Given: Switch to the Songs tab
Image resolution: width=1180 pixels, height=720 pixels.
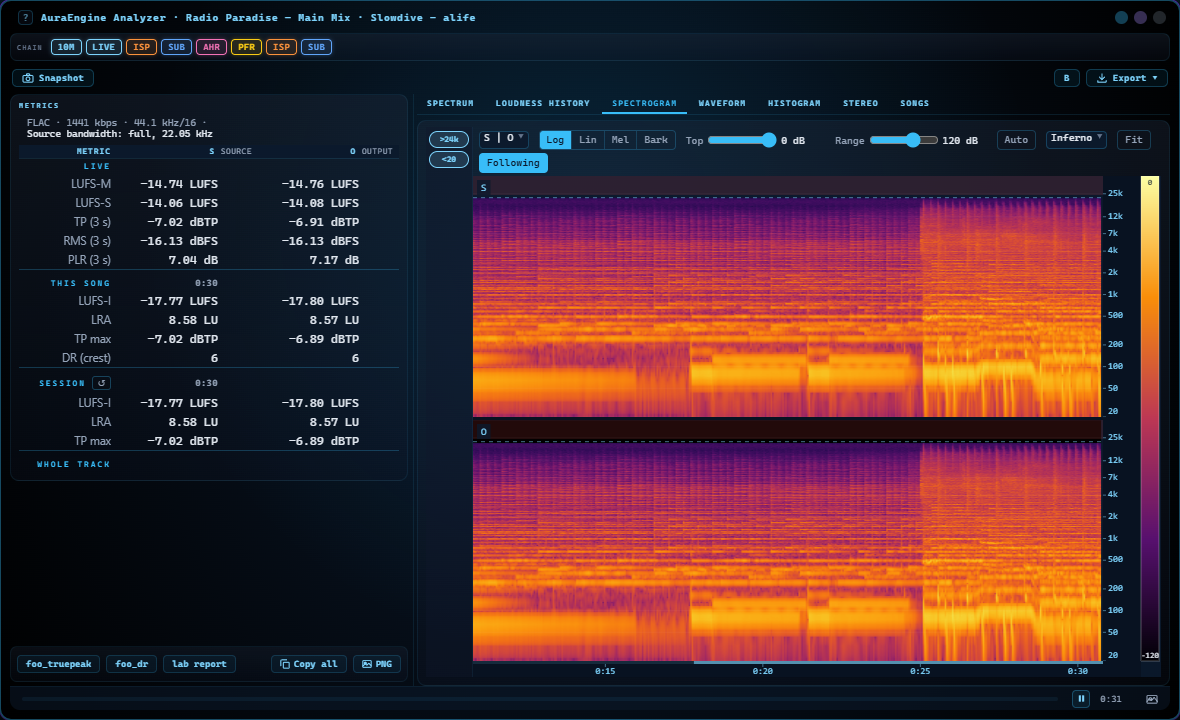Looking at the screenshot, I should [x=914, y=103].
